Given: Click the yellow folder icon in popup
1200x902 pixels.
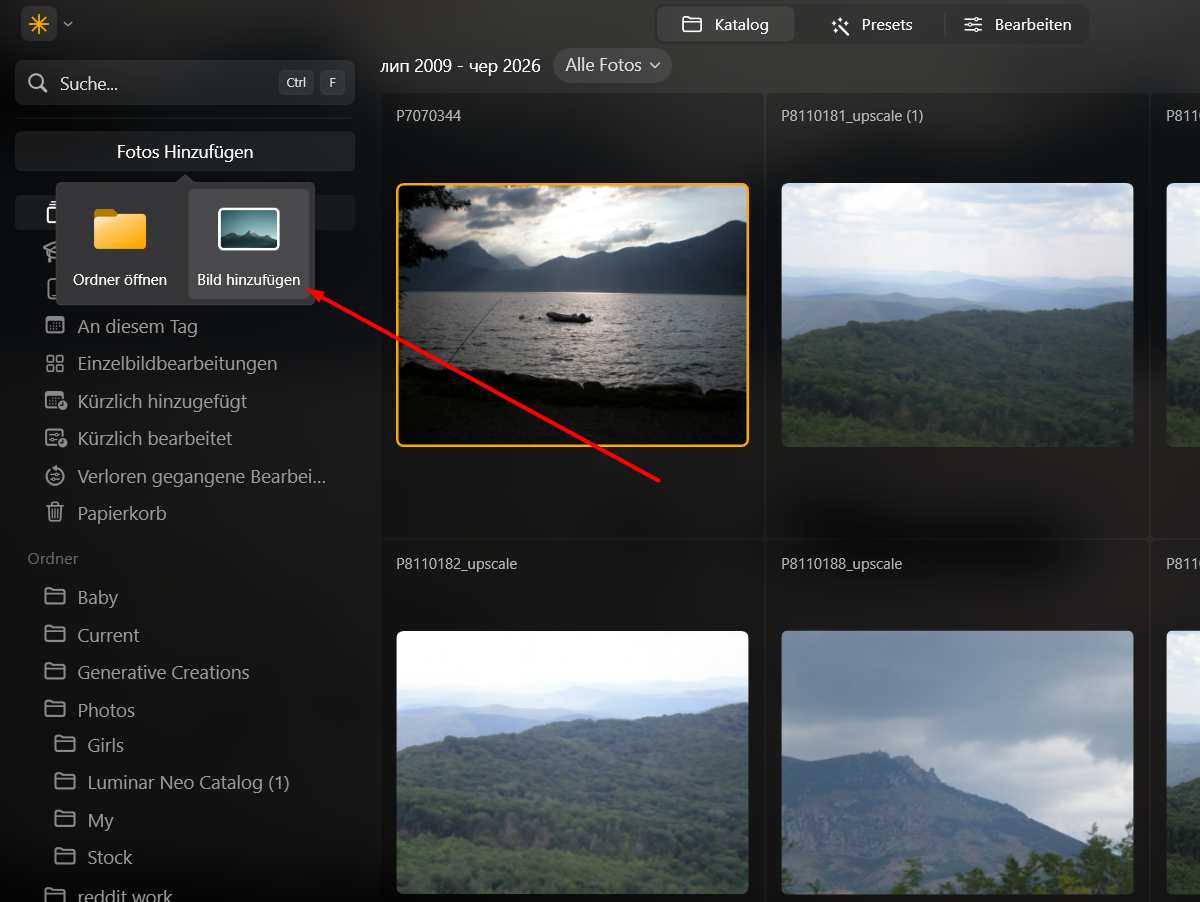Looking at the screenshot, I should pyautogui.click(x=120, y=229).
